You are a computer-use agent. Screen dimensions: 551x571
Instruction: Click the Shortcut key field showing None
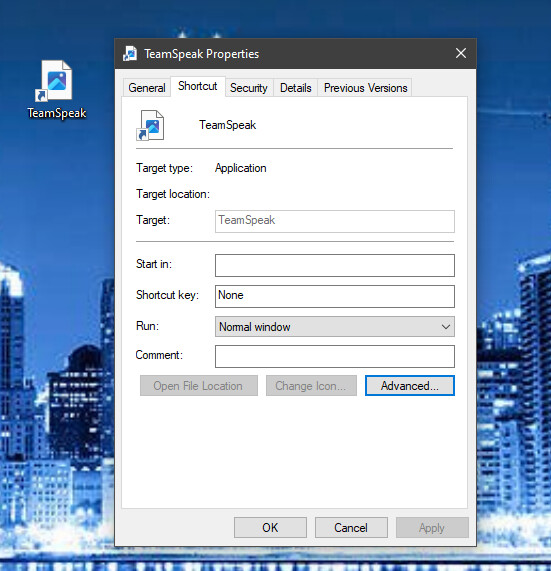(335, 296)
